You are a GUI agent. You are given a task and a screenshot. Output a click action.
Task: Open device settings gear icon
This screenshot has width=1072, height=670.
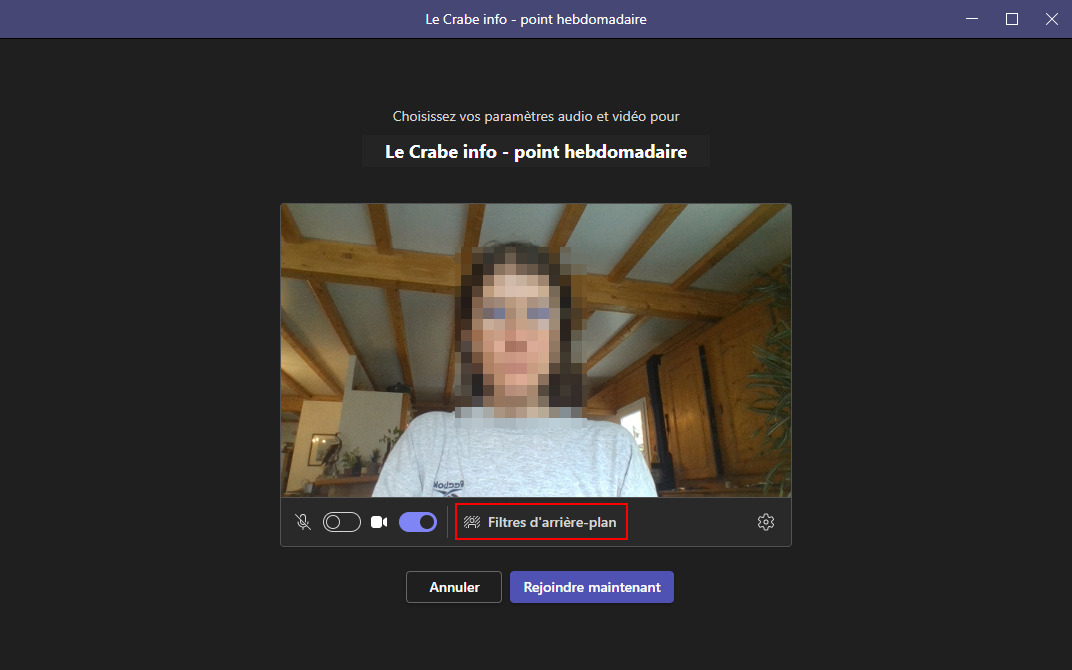coord(766,522)
